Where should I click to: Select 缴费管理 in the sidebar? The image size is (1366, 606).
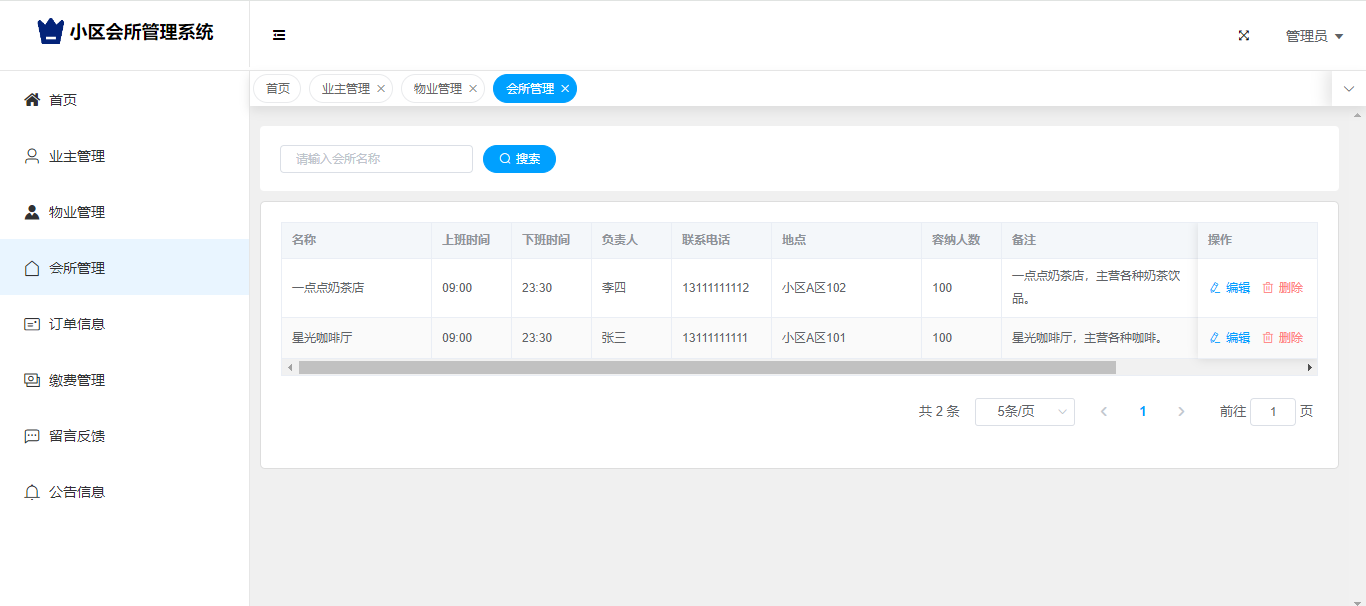(x=77, y=380)
